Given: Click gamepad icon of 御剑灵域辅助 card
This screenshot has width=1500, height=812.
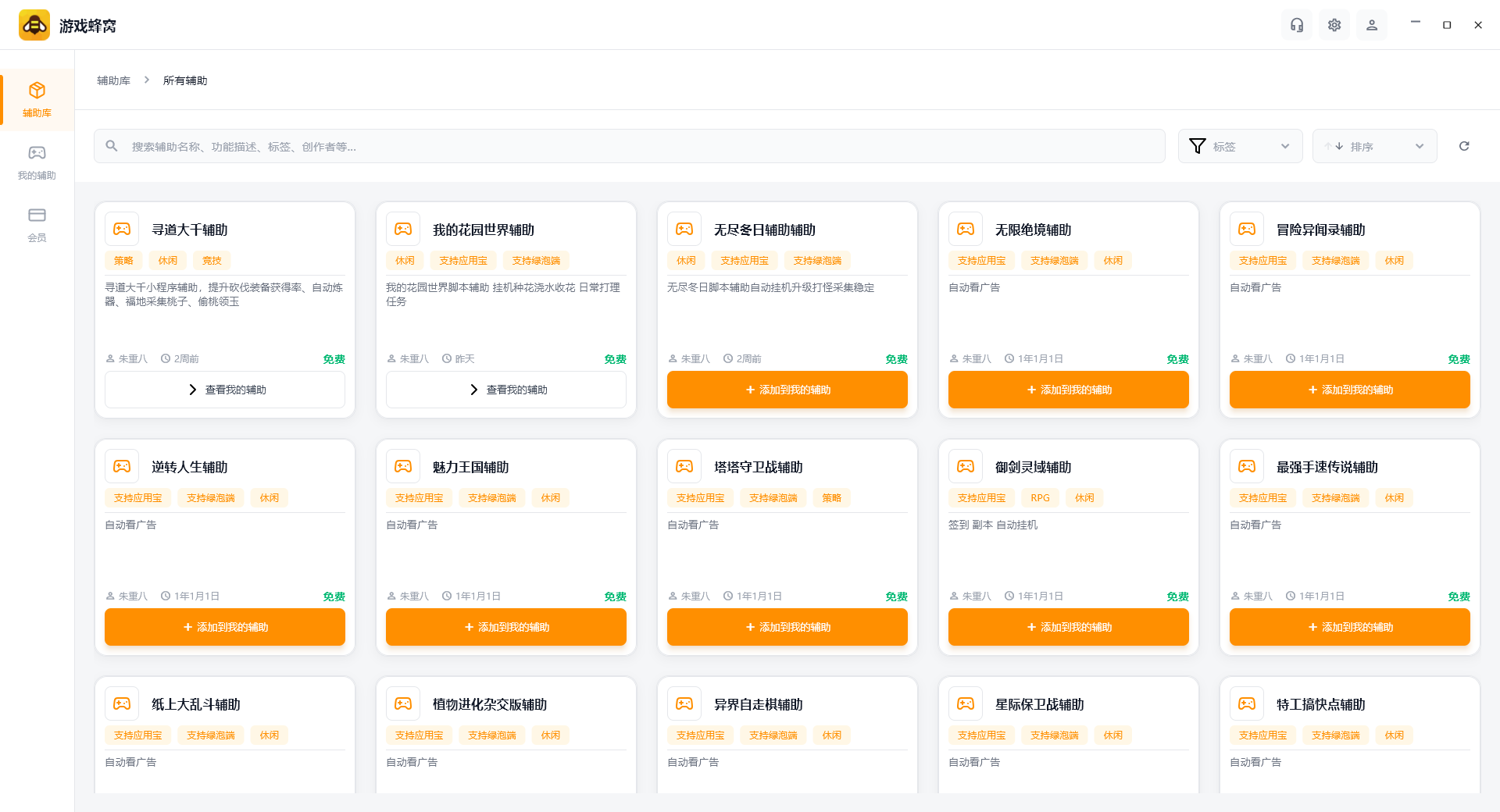Looking at the screenshot, I should coord(966,466).
